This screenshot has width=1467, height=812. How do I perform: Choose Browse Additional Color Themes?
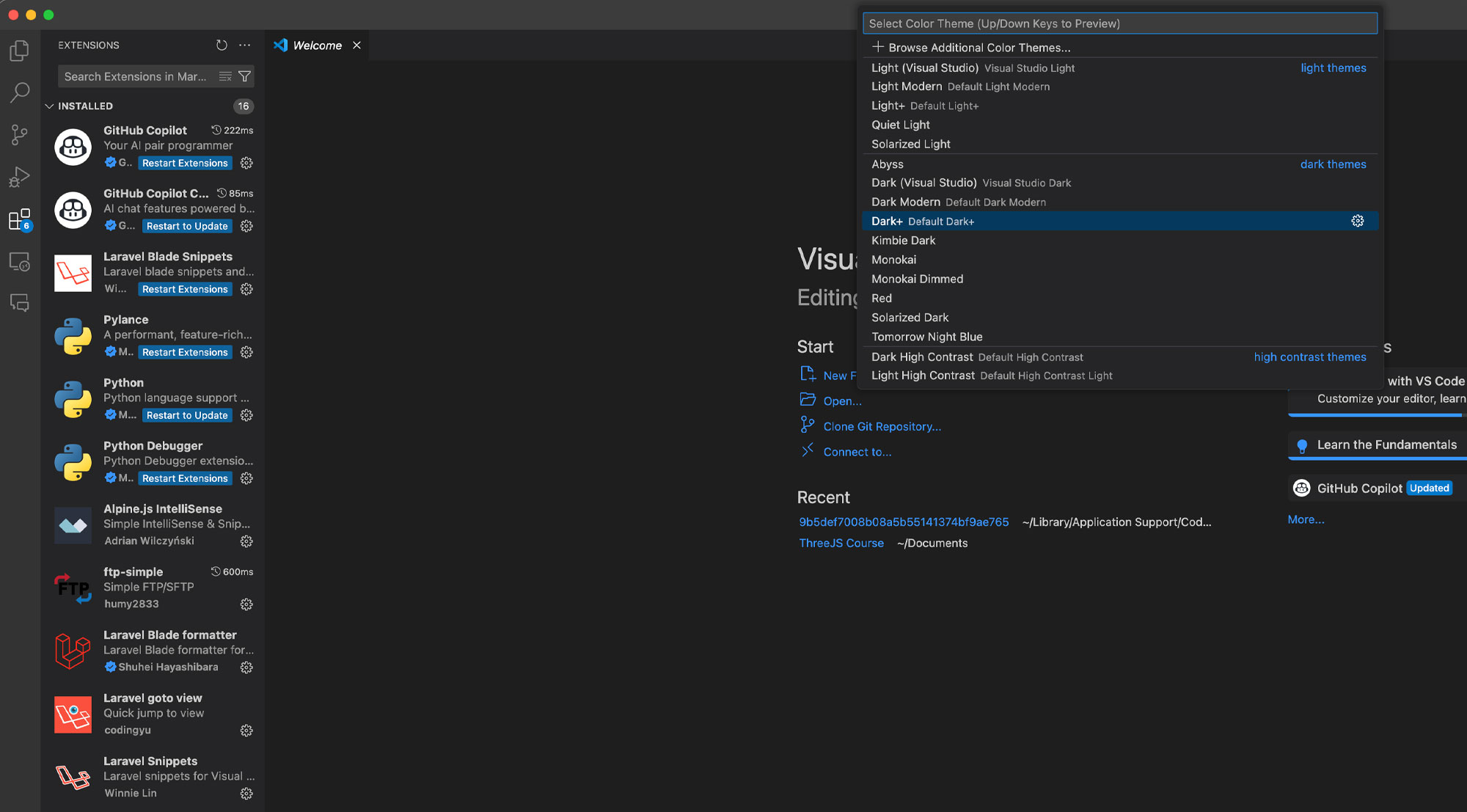1120,48
